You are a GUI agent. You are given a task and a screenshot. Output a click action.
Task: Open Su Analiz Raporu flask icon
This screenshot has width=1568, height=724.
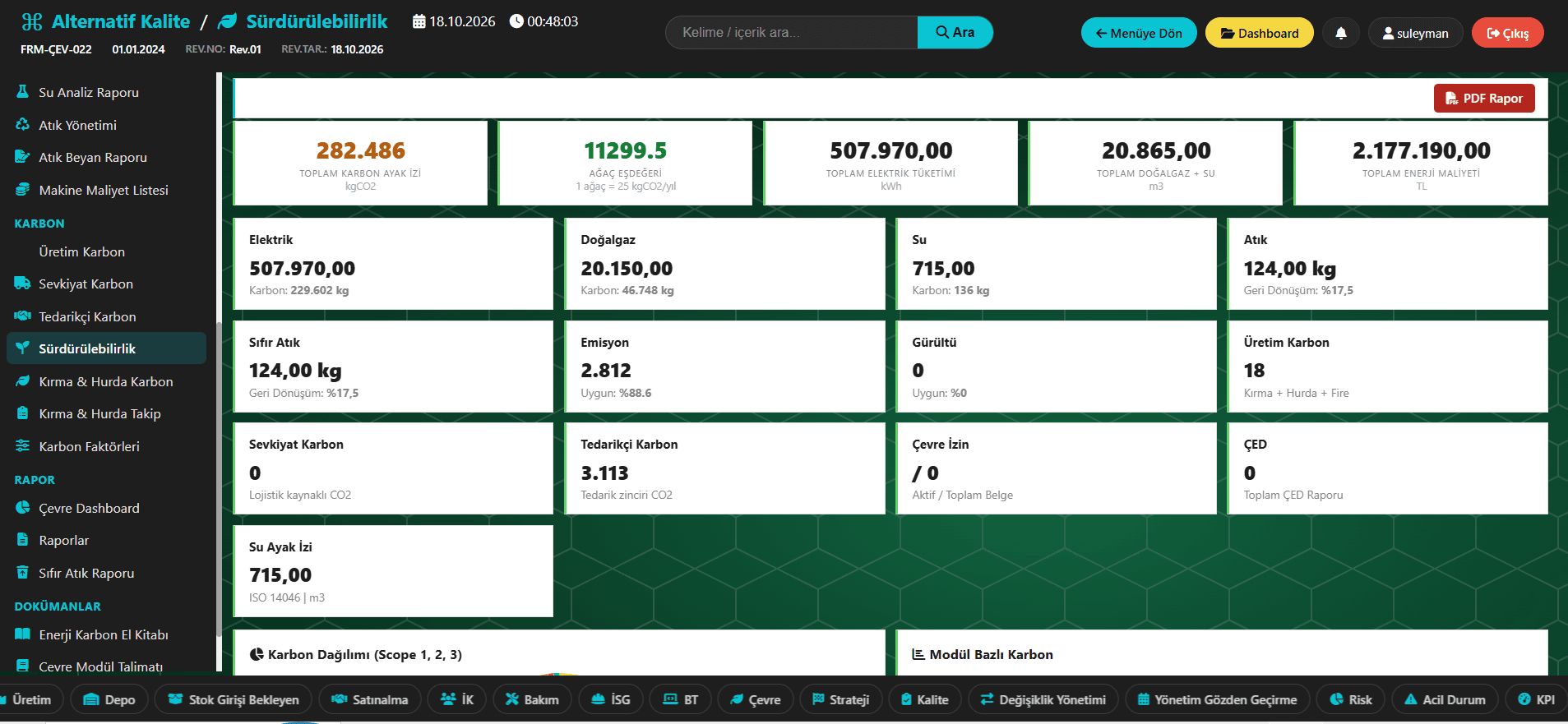(x=22, y=92)
